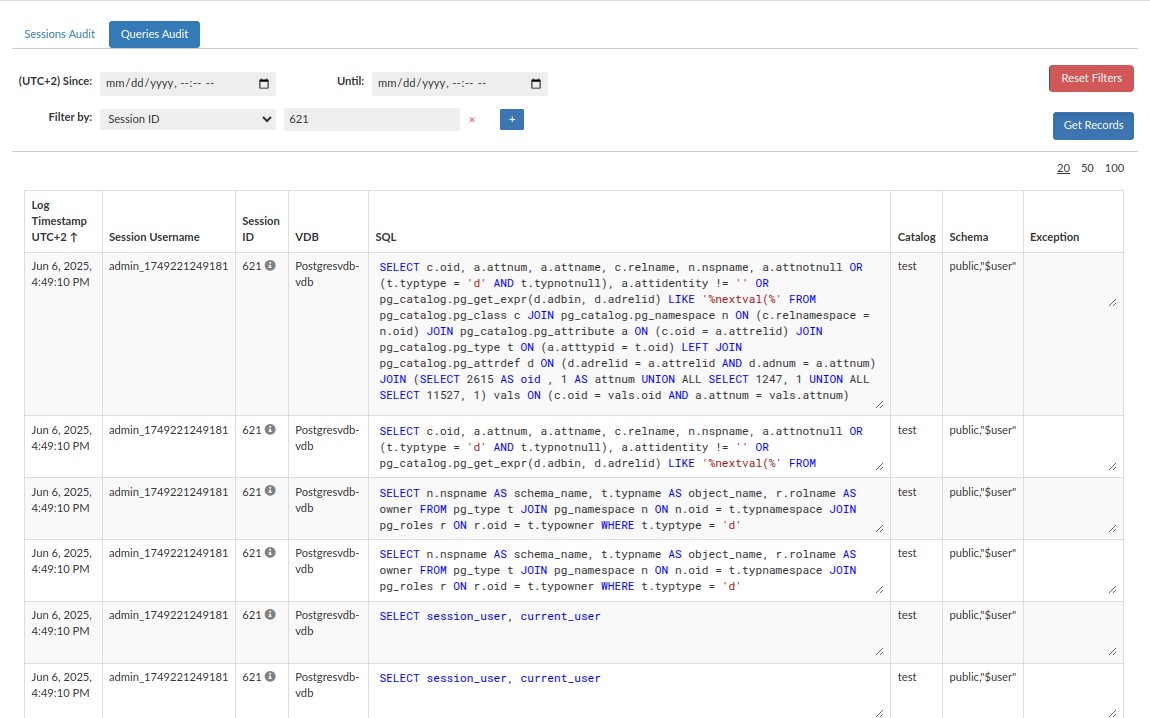Image resolution: width=1150 pixels, height=718 pixels.
Task: Grab the SQL box resize handle, UNION ALL row
Action: (879, 405)
